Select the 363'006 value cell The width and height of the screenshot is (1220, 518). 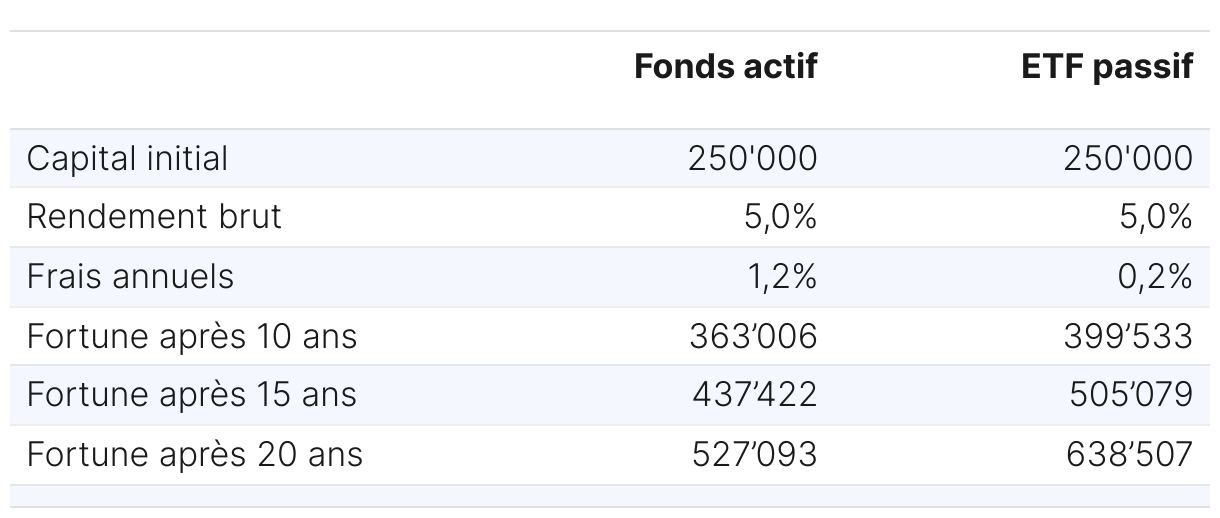coord(753,336)
